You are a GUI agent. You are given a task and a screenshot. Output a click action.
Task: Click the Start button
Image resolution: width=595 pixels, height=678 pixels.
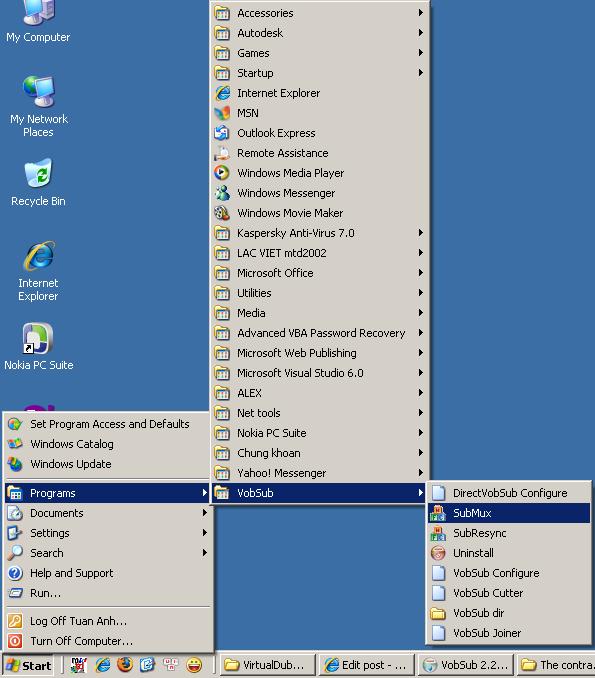tap(29, 665)
